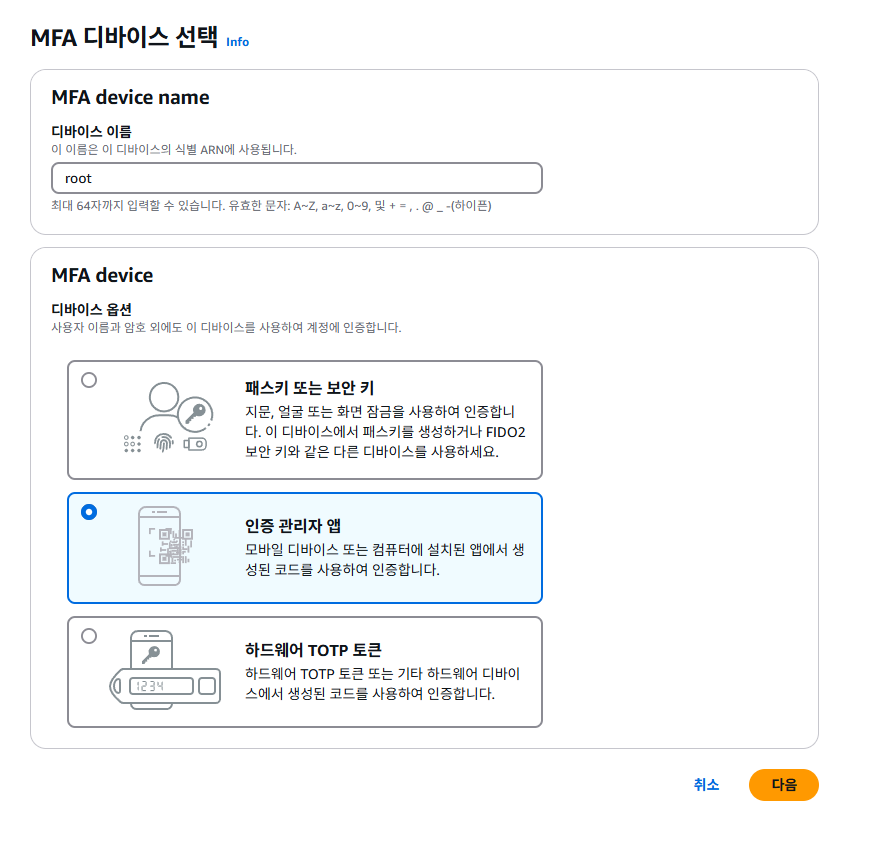Screen dimensions: 882x844
Task: Click the MFA device name section heading
Action: click(x=131, y=97)
